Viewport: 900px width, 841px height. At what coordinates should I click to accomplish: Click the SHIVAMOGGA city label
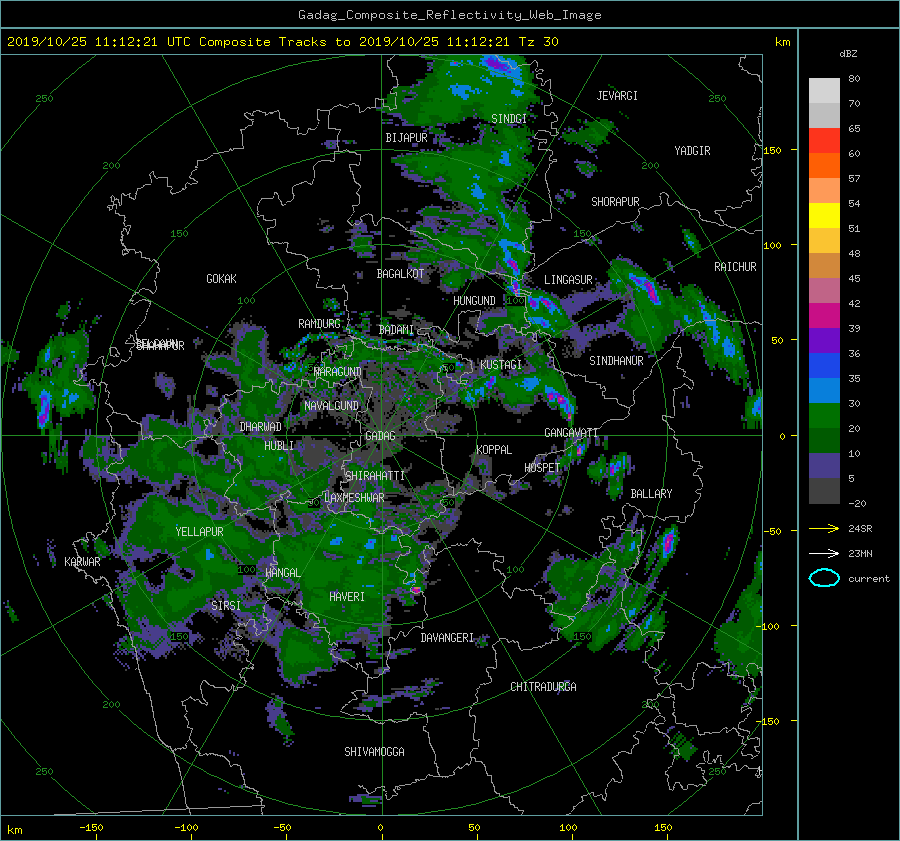pos(374,752)
